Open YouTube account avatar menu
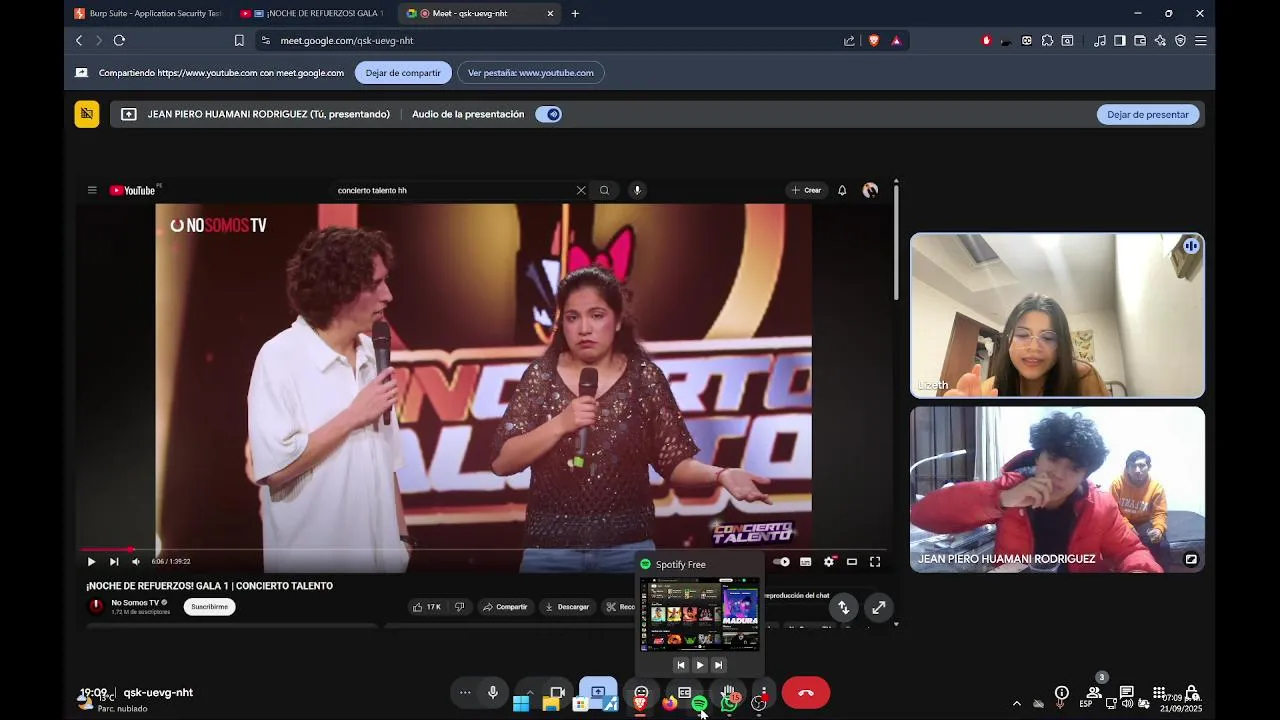Image resolution: width=1280 pixels, height=720 pixels. coord(870,190)
